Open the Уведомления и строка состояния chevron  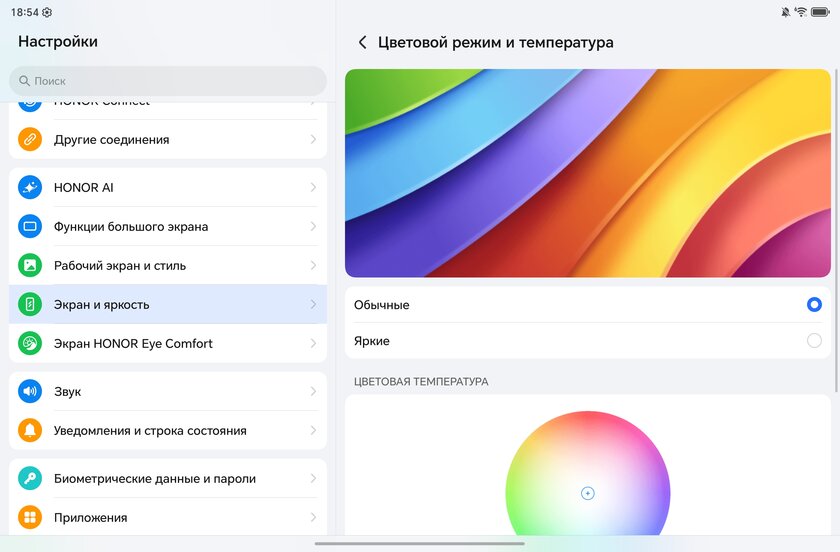(x=313, y=430)
